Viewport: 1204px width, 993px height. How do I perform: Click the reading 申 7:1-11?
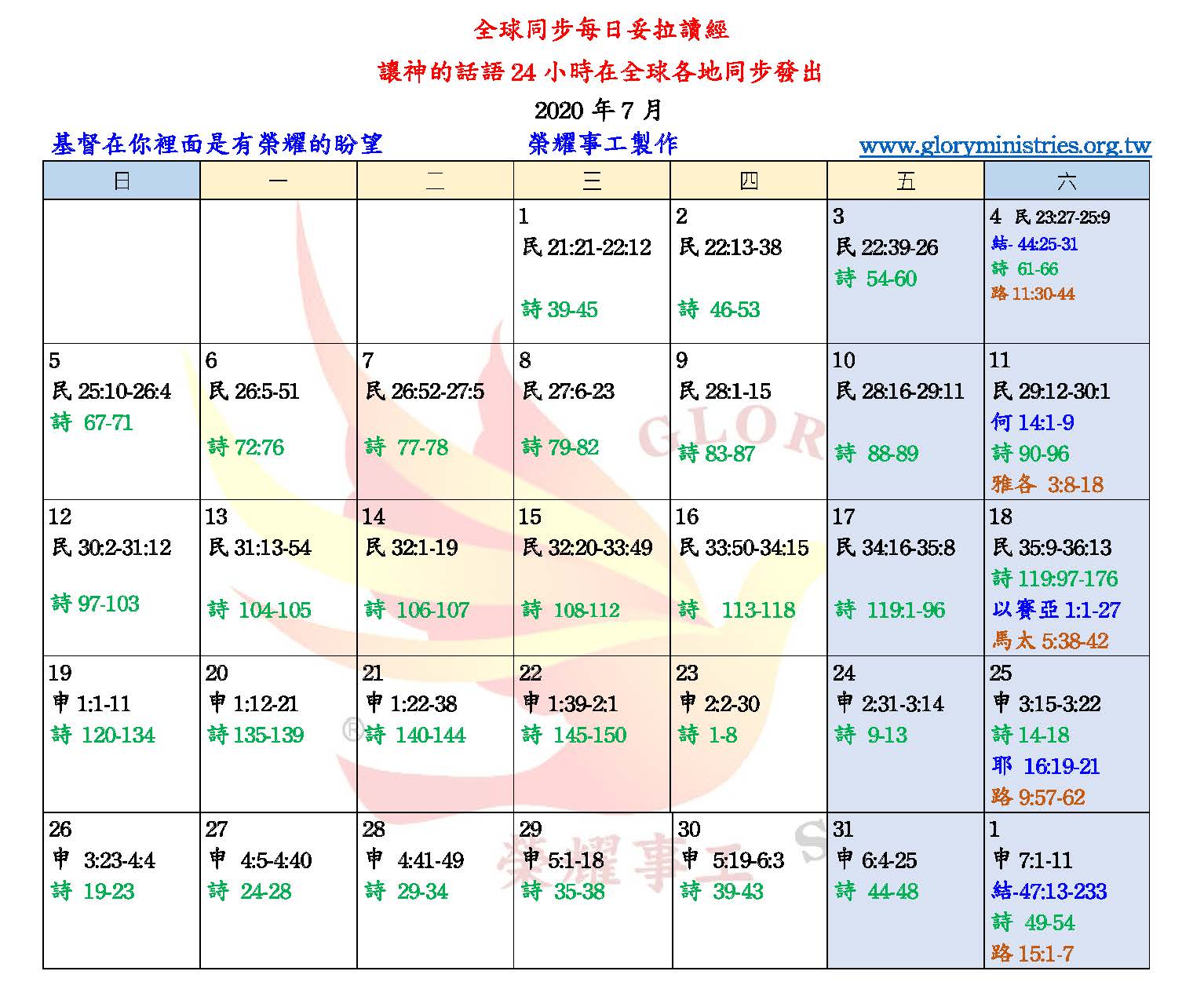click(1032, 860)
